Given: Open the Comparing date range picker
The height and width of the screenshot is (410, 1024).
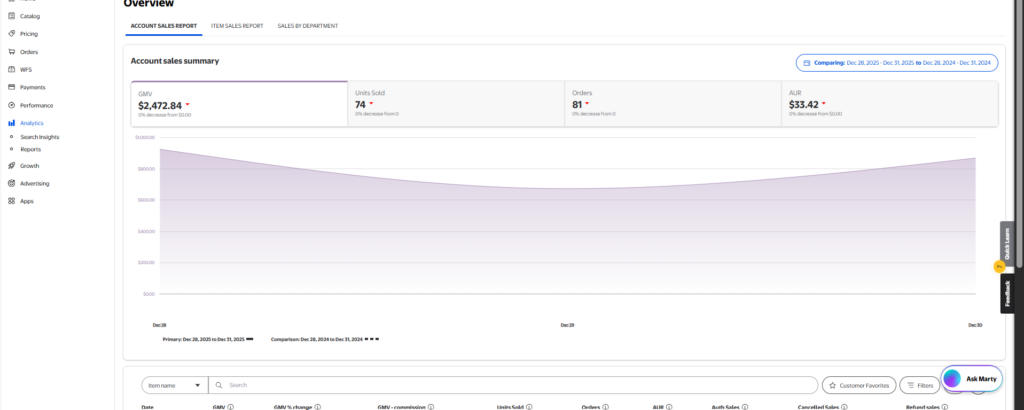Looking at the screenshot, I should point(897,63).
